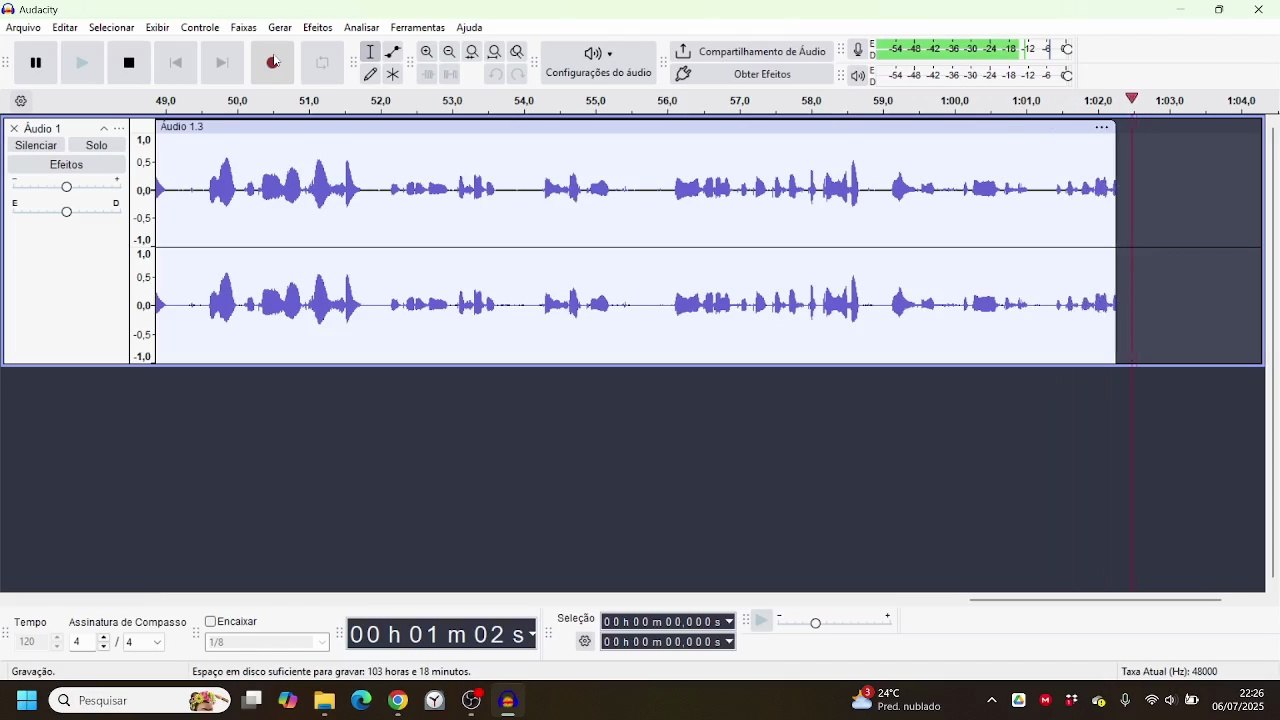This screenshot has width=1280, height=720.
Task: Open the Ajuda menu
Action: pyautogui.click(x=469, y=28)
